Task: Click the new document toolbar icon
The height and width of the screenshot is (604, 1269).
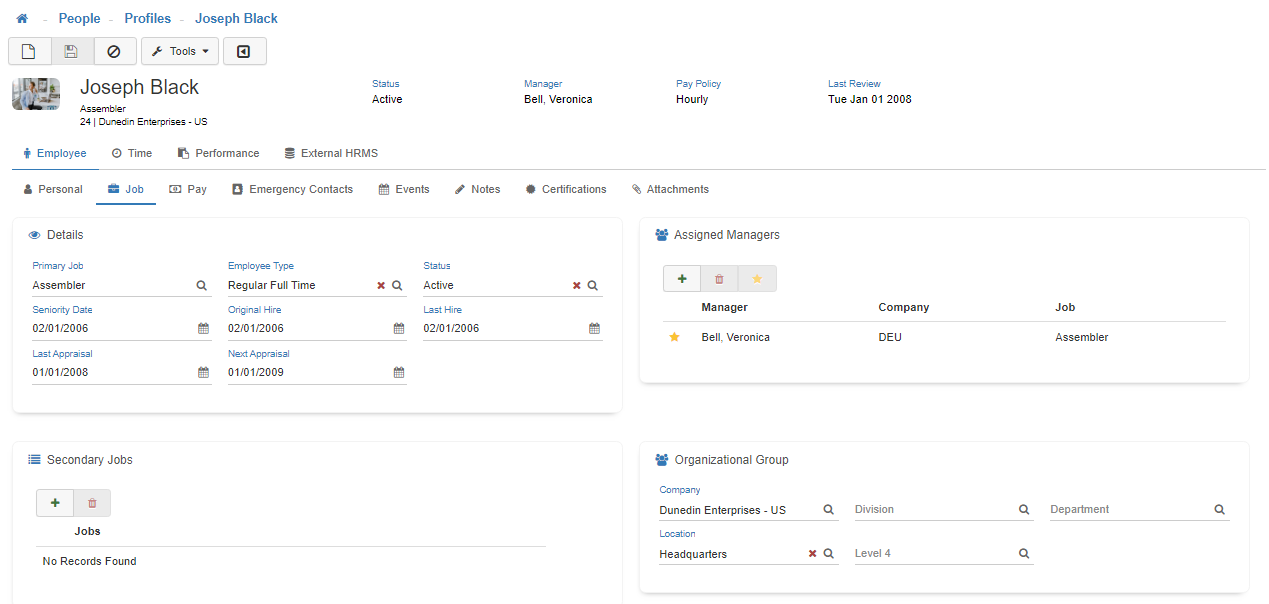Action: point(29,51)
